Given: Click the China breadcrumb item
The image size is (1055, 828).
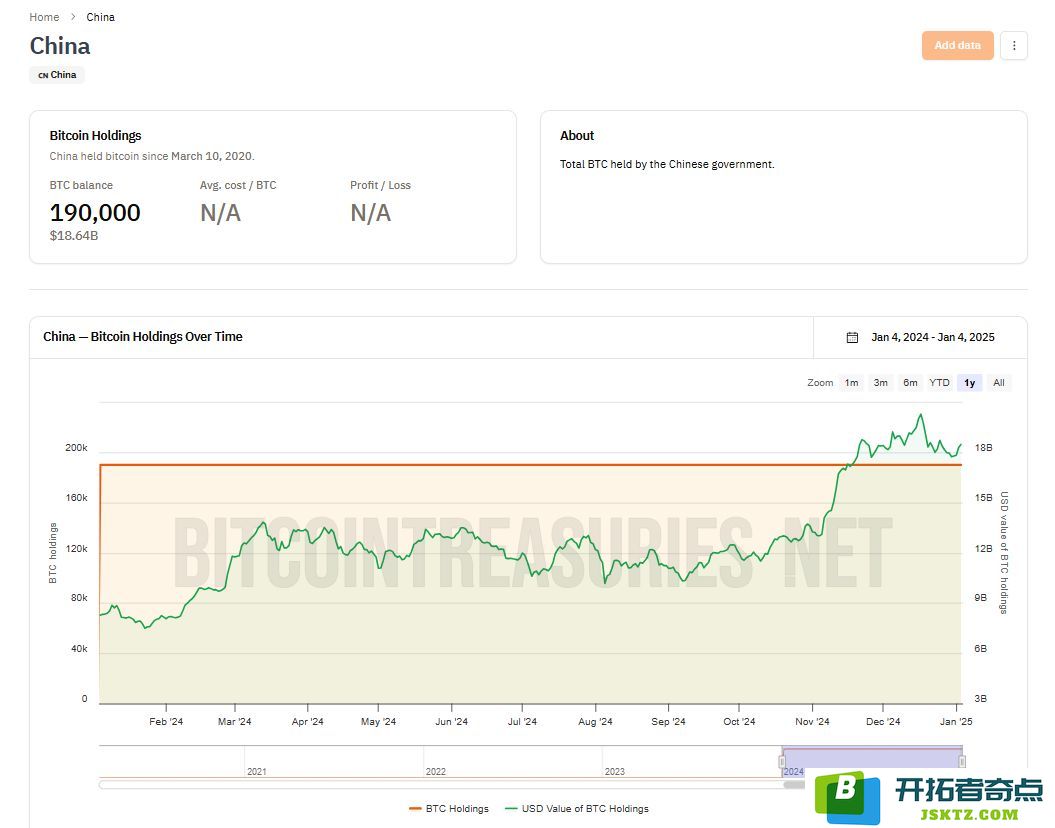Looking at the screenshot, I should click(100, 17).
